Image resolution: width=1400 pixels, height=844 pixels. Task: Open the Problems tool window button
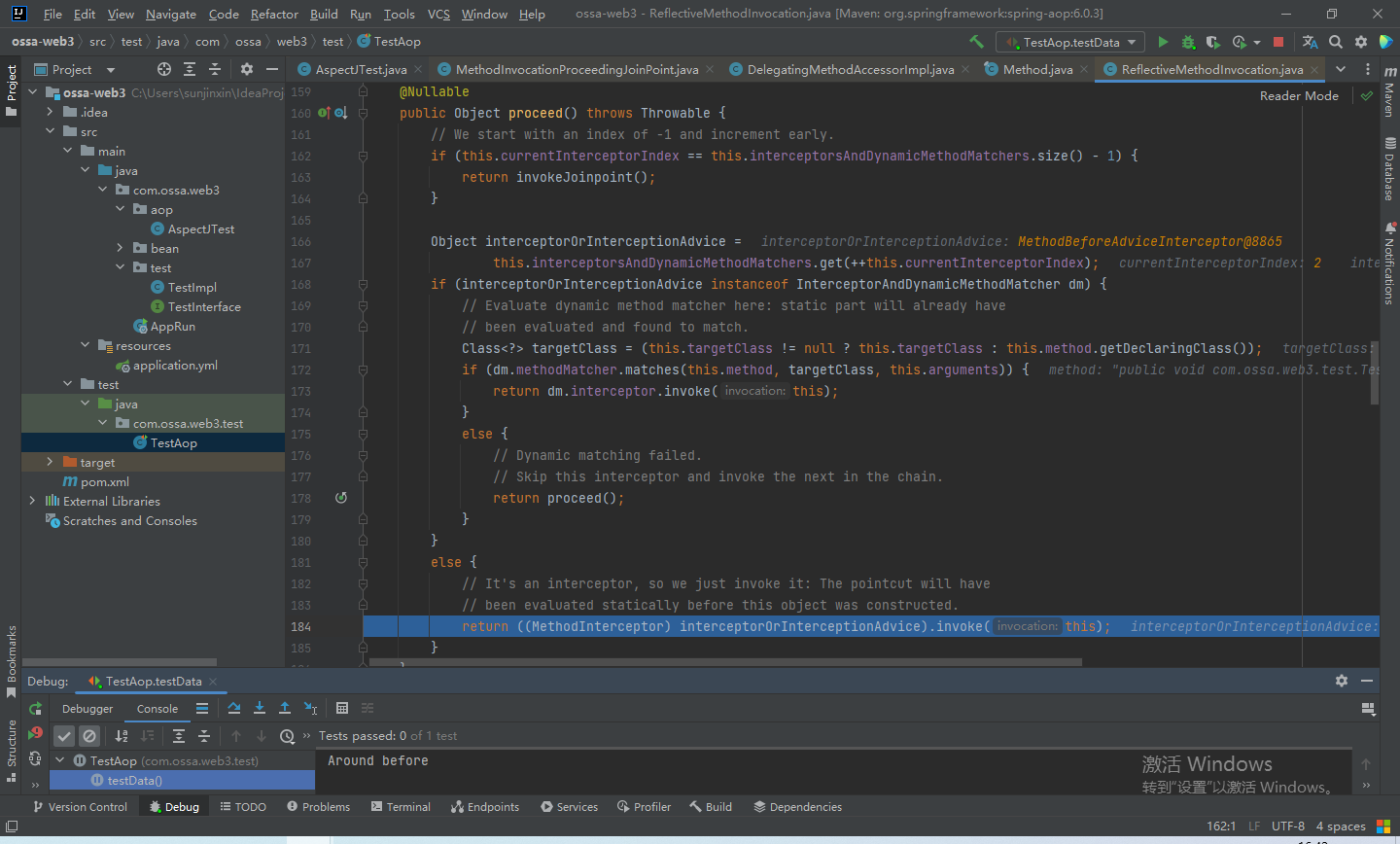[x=318, y=807]
